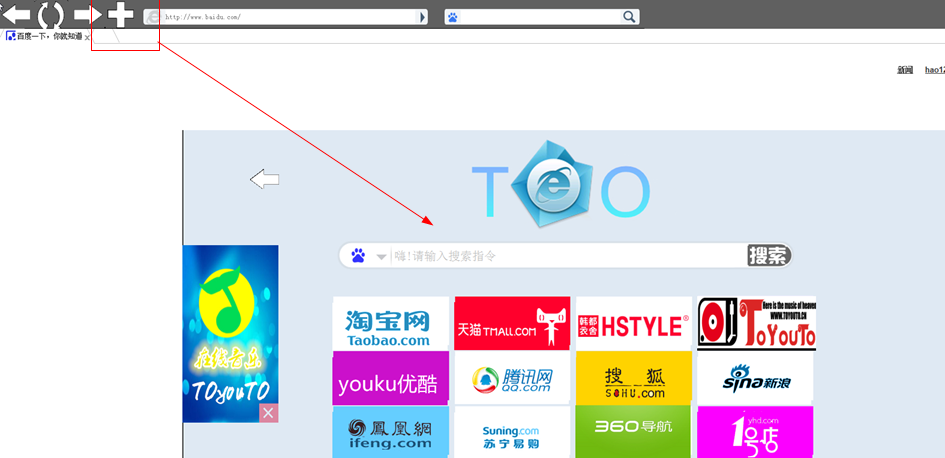Viewport: 945px width, 458px height.
Task: Click the refresh page icon
Action: [50, 15]
